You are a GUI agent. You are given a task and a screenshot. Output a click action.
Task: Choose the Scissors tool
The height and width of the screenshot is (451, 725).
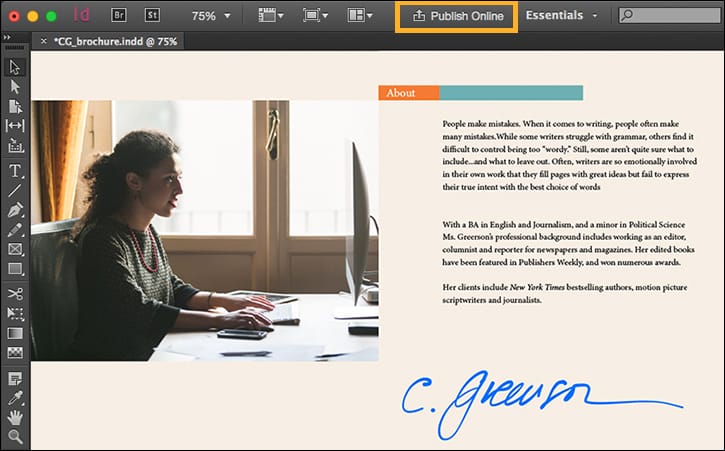(x=15, y=293)
